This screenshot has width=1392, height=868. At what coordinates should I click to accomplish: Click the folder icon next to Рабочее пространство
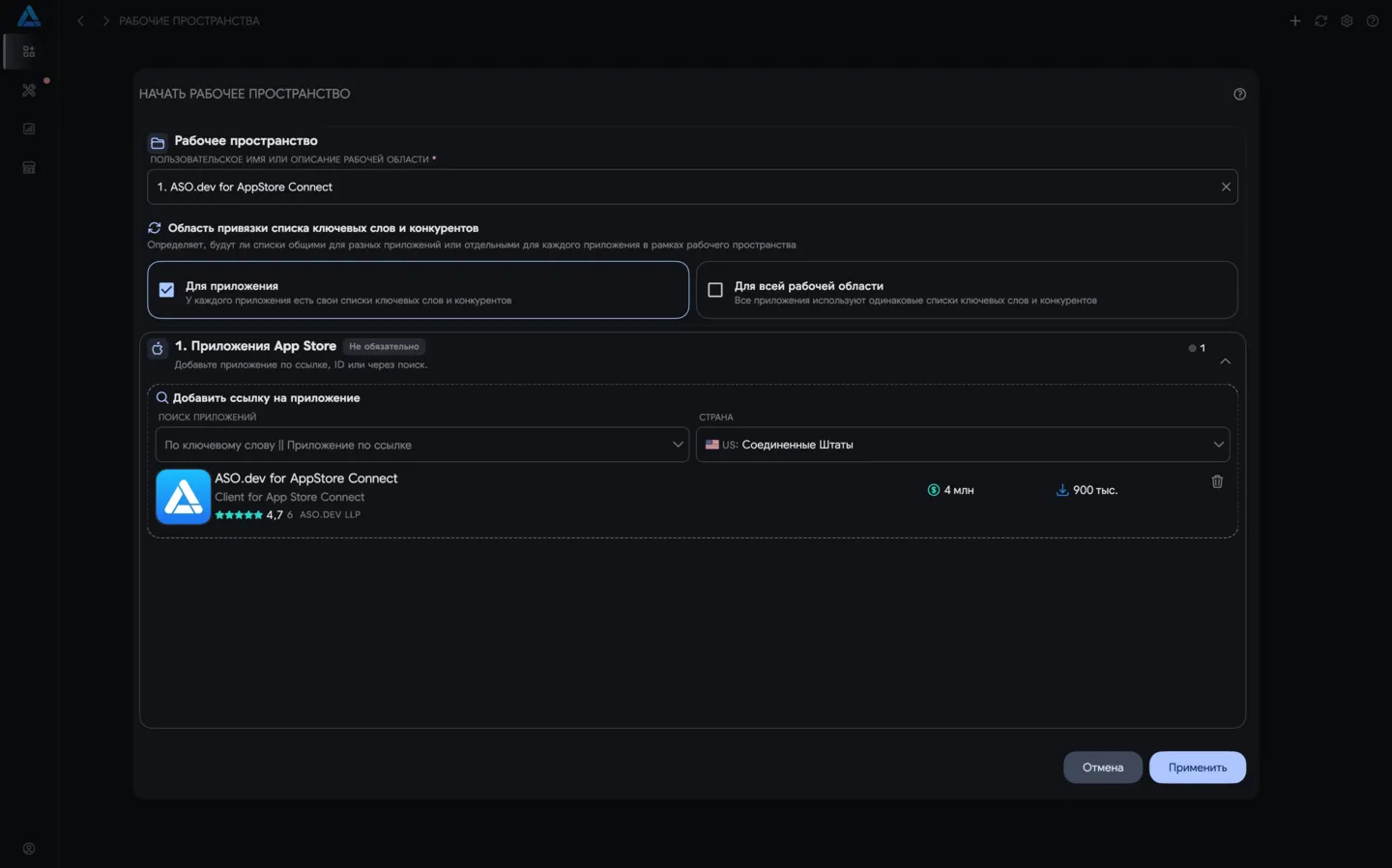pyautogui.click(x=158, y=142)
